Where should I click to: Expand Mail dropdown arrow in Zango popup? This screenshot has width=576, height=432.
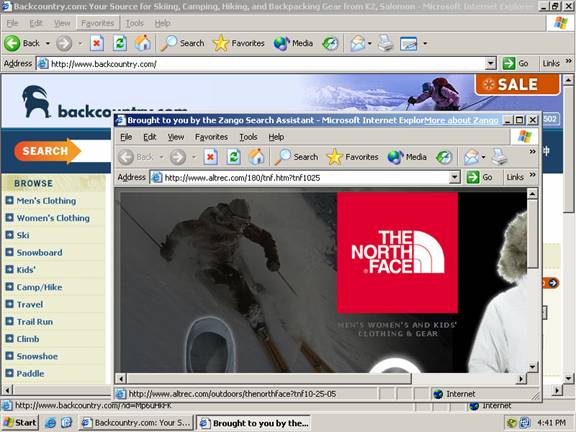483,157
